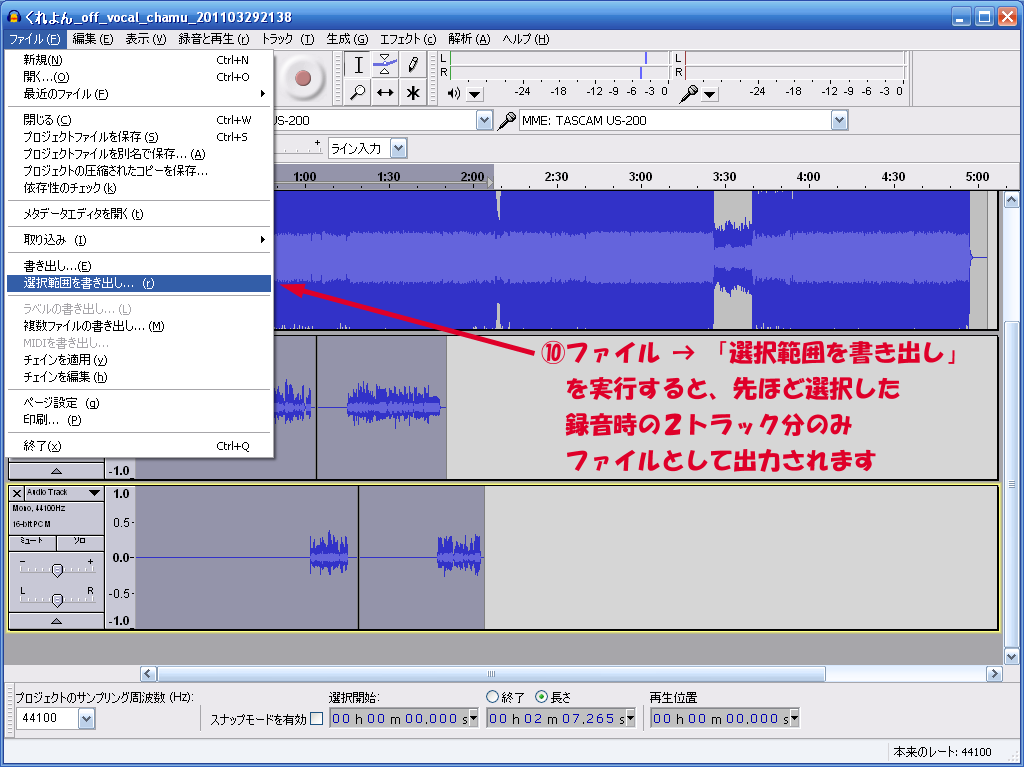
Task: Adjust the Audio Track gain slider
Action: point(57,570)
